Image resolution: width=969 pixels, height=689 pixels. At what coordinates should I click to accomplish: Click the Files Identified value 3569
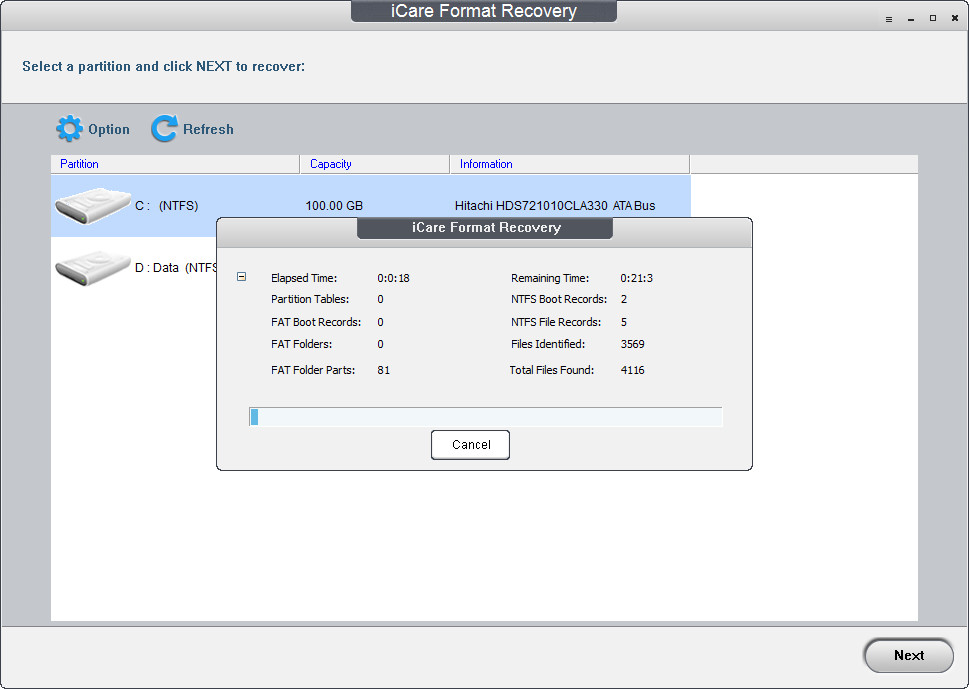pyautogui.click(x=633, y=344)
